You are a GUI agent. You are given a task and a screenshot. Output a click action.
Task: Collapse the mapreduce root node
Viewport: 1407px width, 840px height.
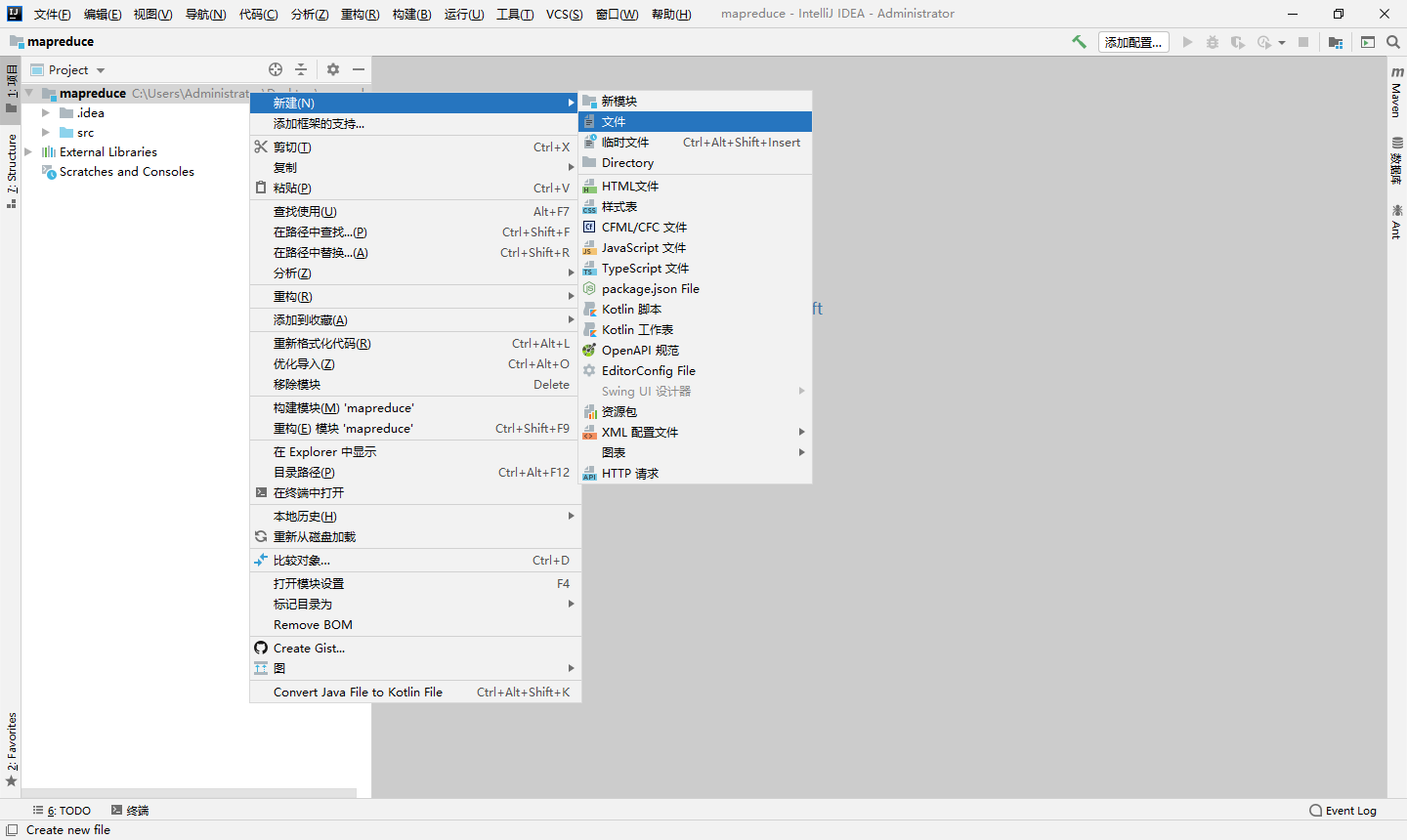tap(28, 94)
